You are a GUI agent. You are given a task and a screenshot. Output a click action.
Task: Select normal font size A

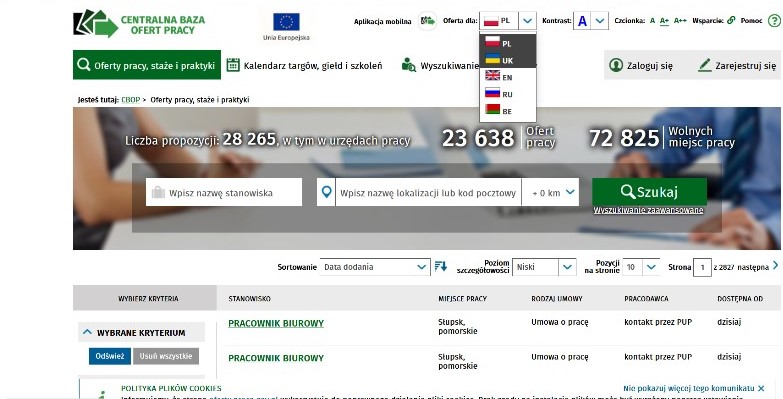point(652,20)
